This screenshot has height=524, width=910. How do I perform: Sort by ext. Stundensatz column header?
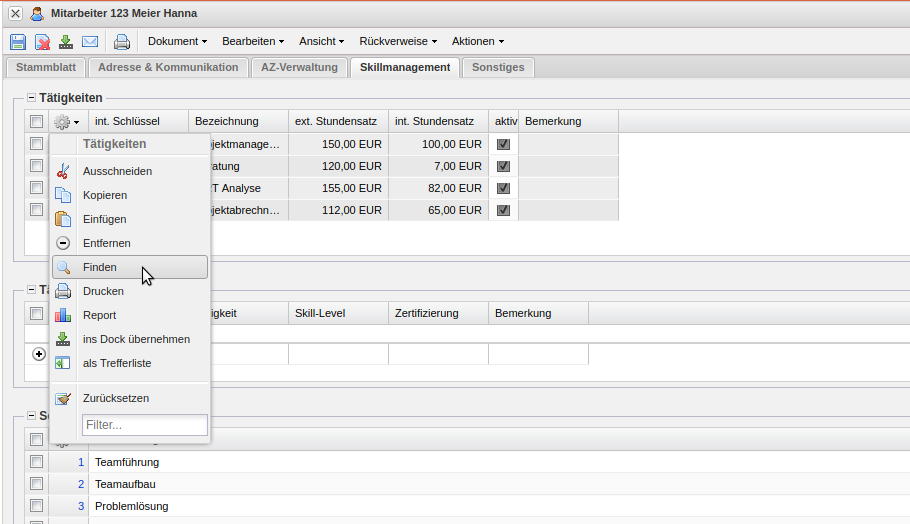coord(337,121)
